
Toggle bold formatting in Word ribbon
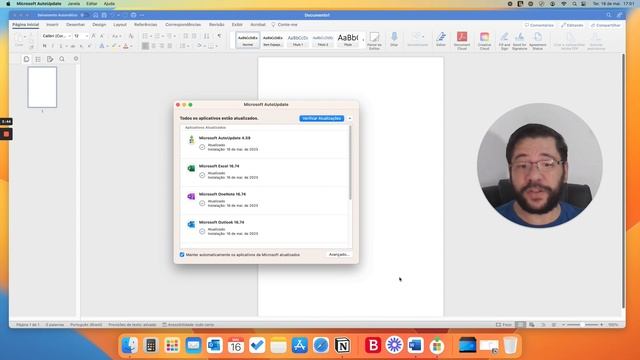[44, 46]
